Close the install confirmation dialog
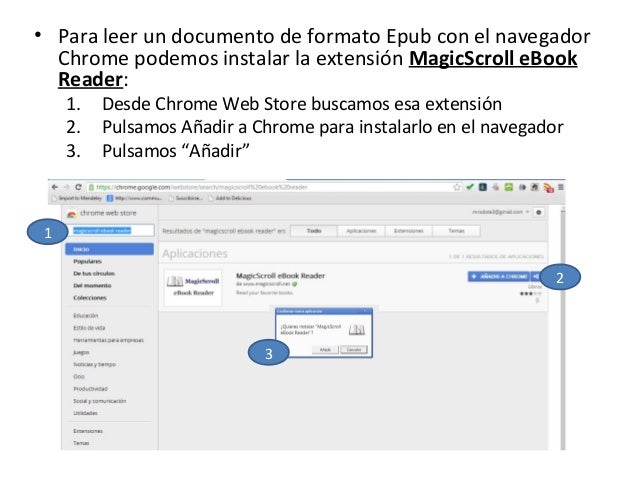The image size is (638, 479). (365, 311)
